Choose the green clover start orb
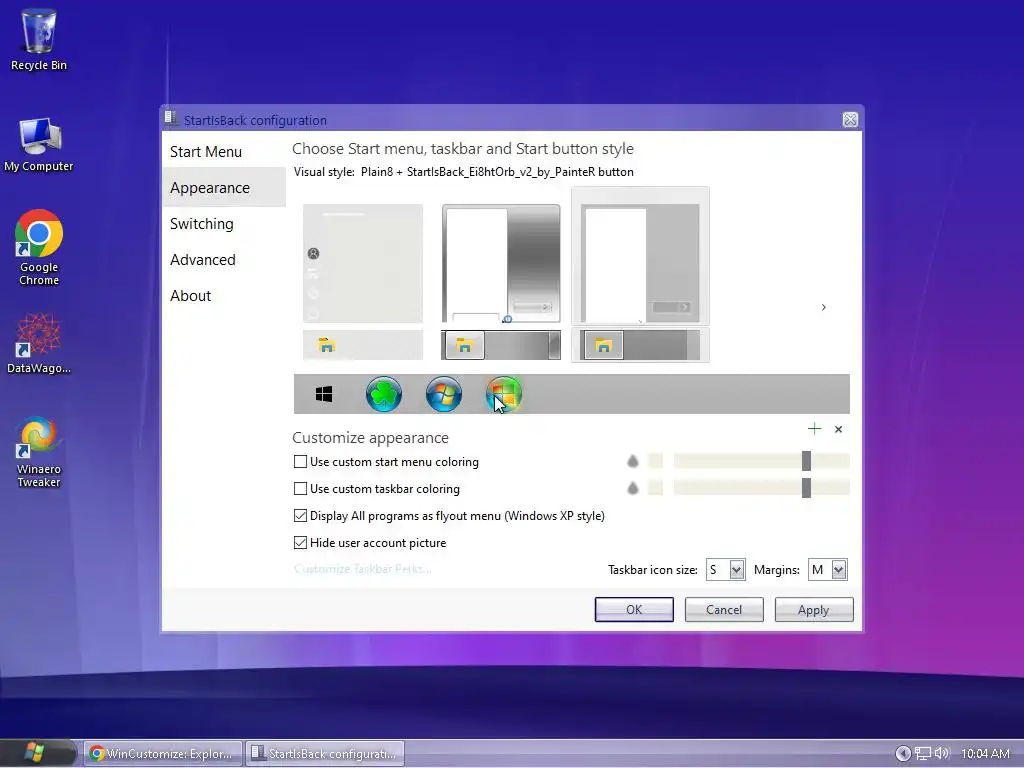 (x=384, y=394)
